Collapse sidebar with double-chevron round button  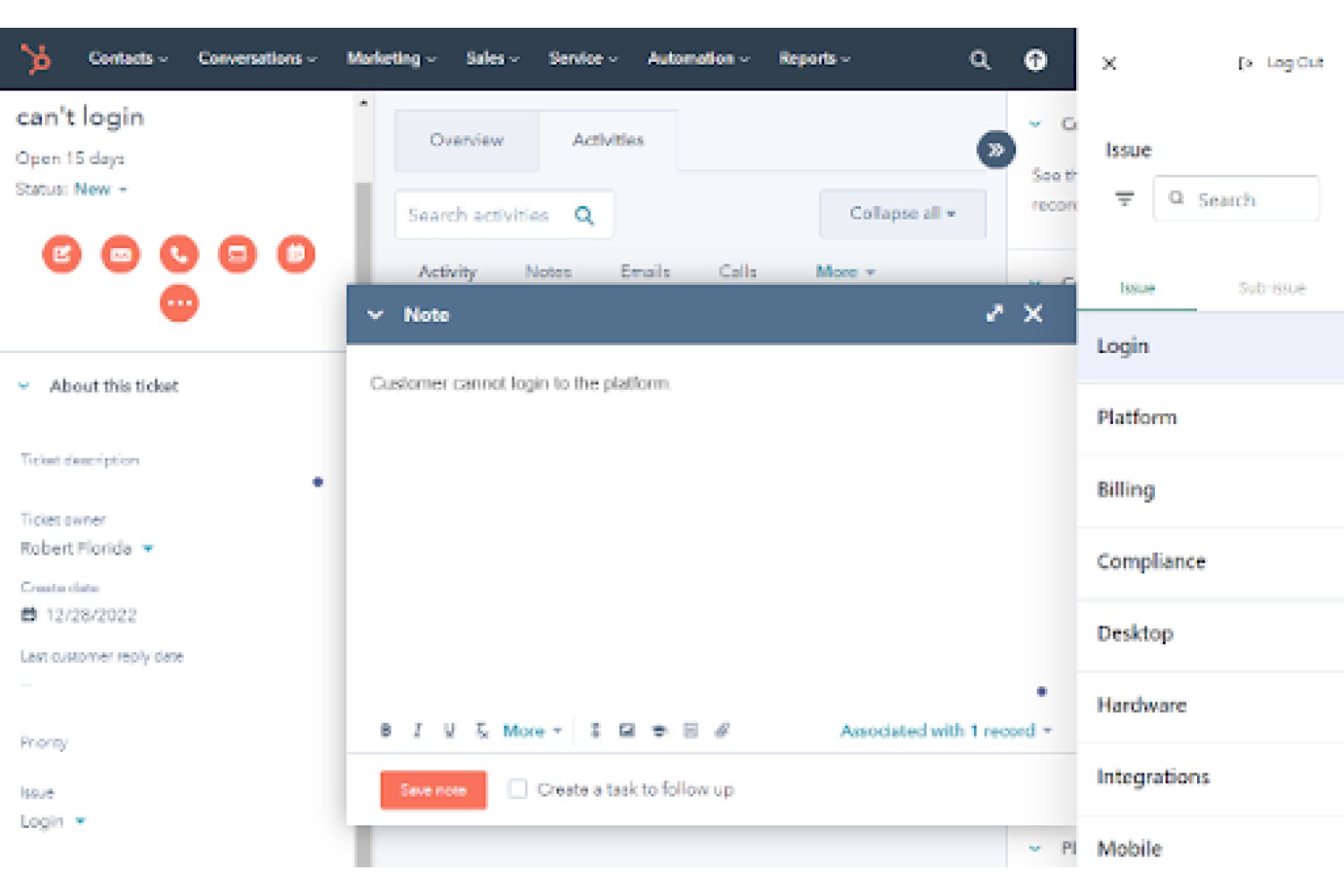coord(995,150)
